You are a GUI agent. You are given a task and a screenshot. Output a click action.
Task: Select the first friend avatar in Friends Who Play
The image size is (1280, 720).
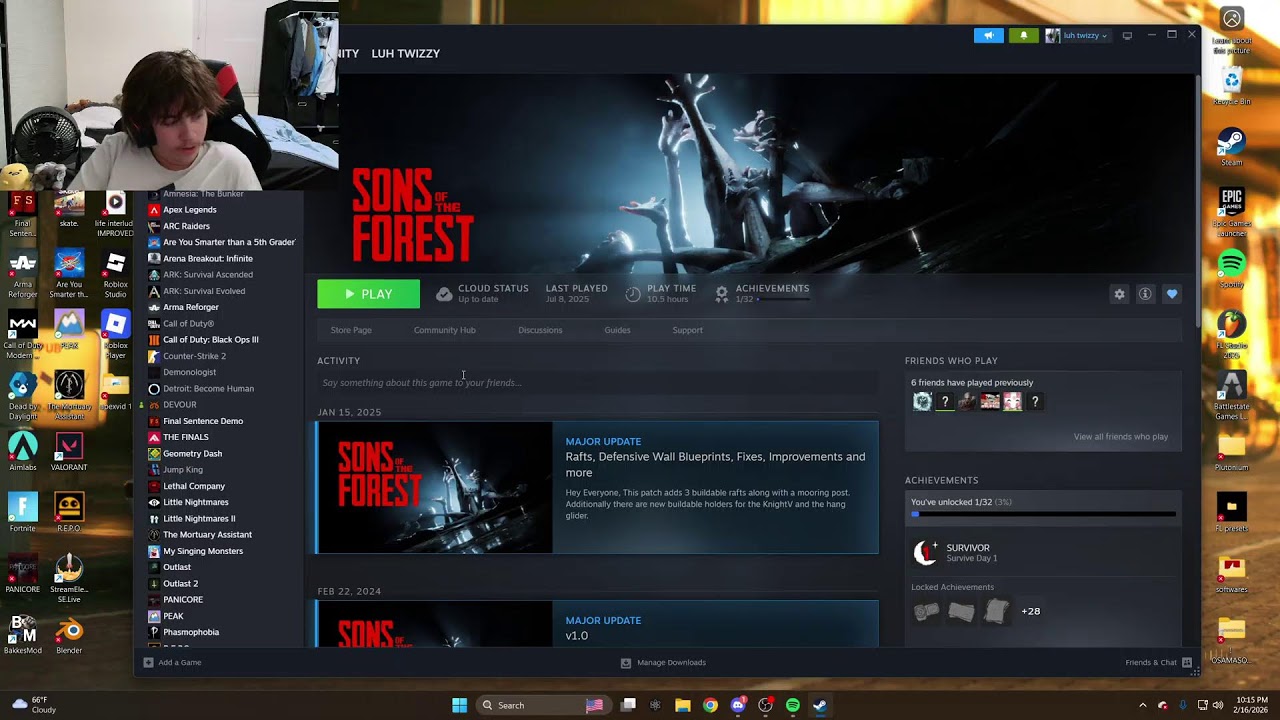tap(922, 401)
